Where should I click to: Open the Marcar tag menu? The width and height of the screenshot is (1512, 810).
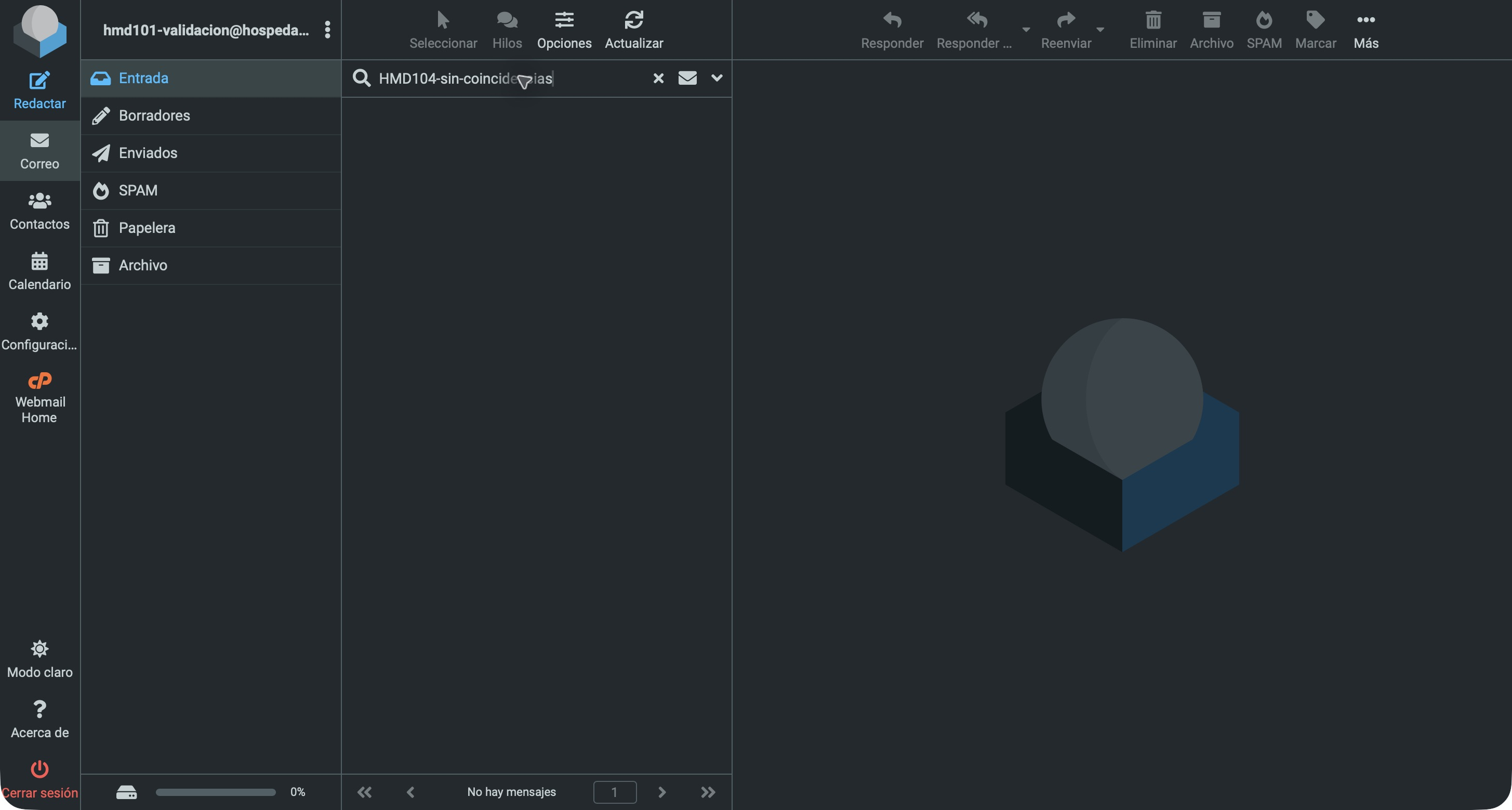[x=1316, y=29]
